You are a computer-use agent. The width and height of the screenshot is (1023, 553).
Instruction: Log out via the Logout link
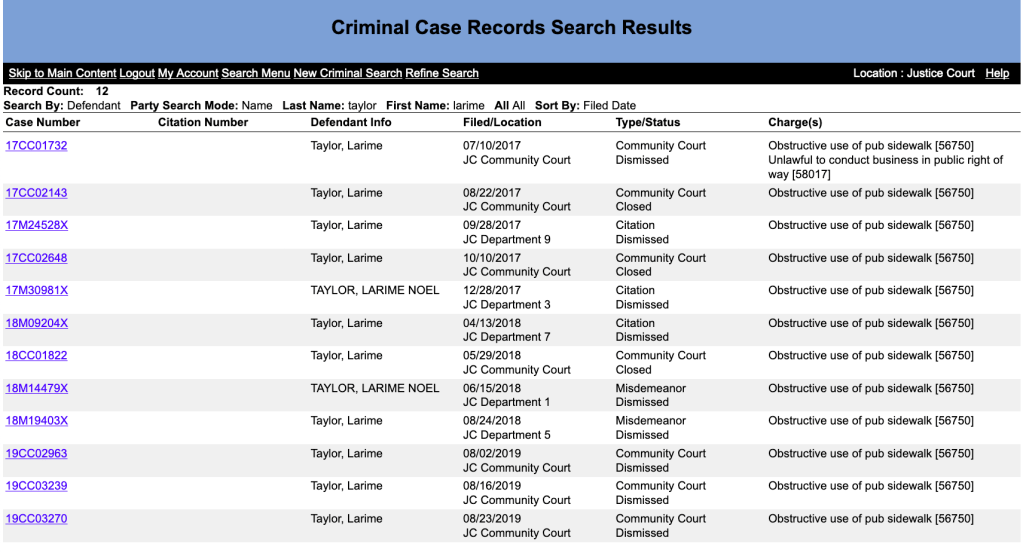pos(137,74)
